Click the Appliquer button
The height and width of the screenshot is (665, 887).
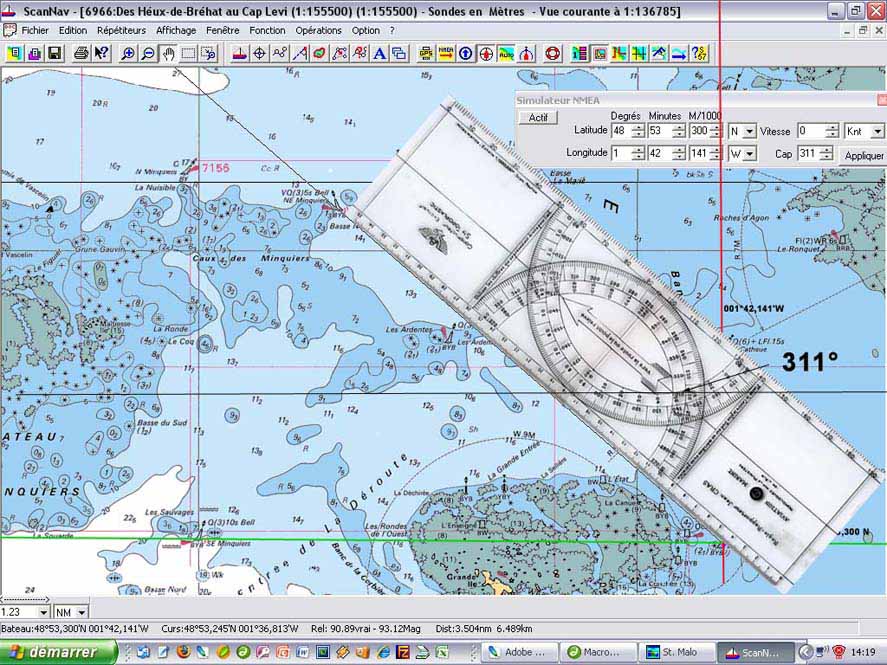tap(863, 156)
